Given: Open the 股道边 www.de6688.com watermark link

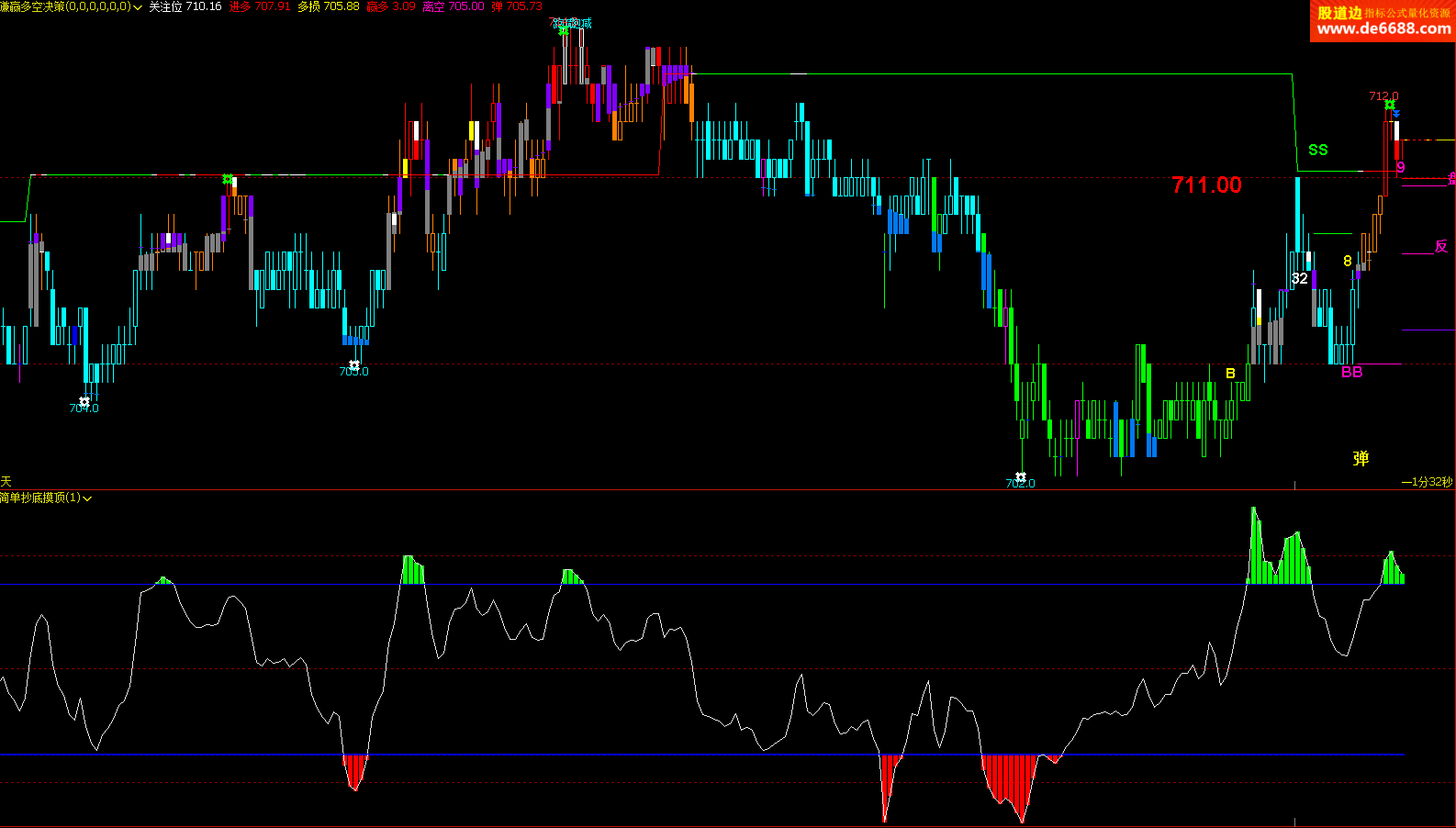Looking at the screenshot, I should [1383, 21].
